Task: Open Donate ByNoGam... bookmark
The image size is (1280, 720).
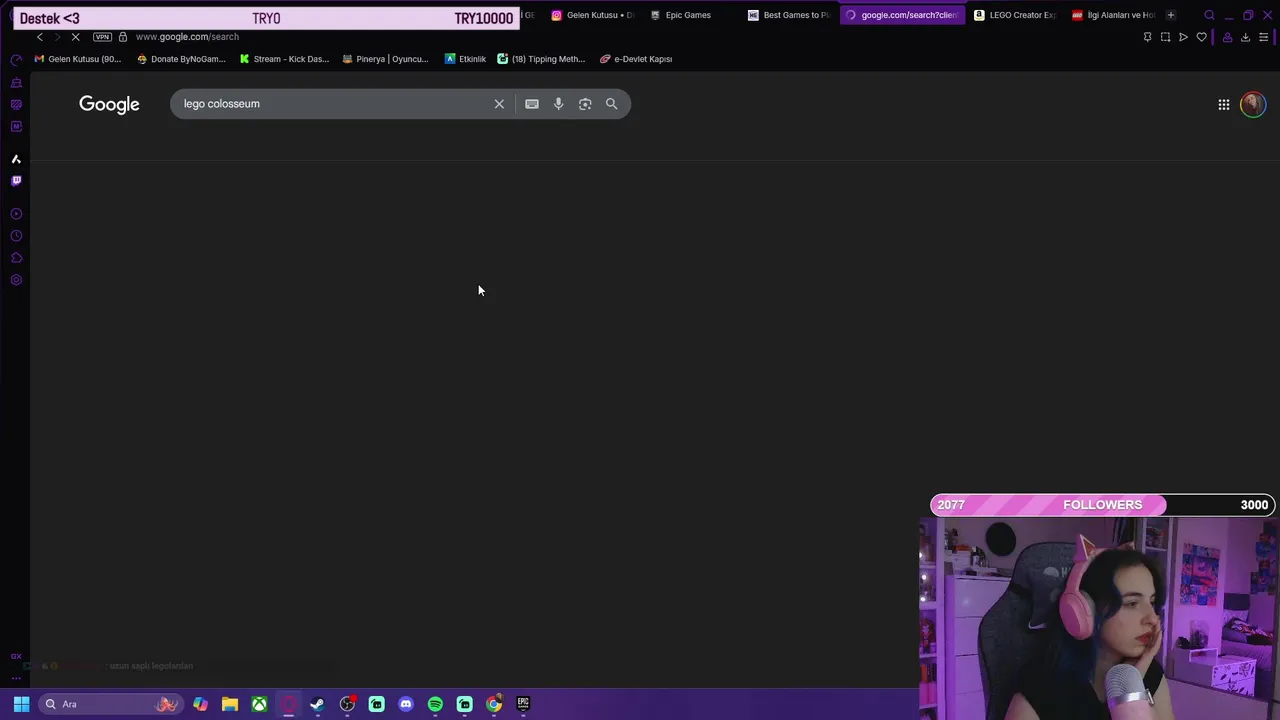Action: 181,59
